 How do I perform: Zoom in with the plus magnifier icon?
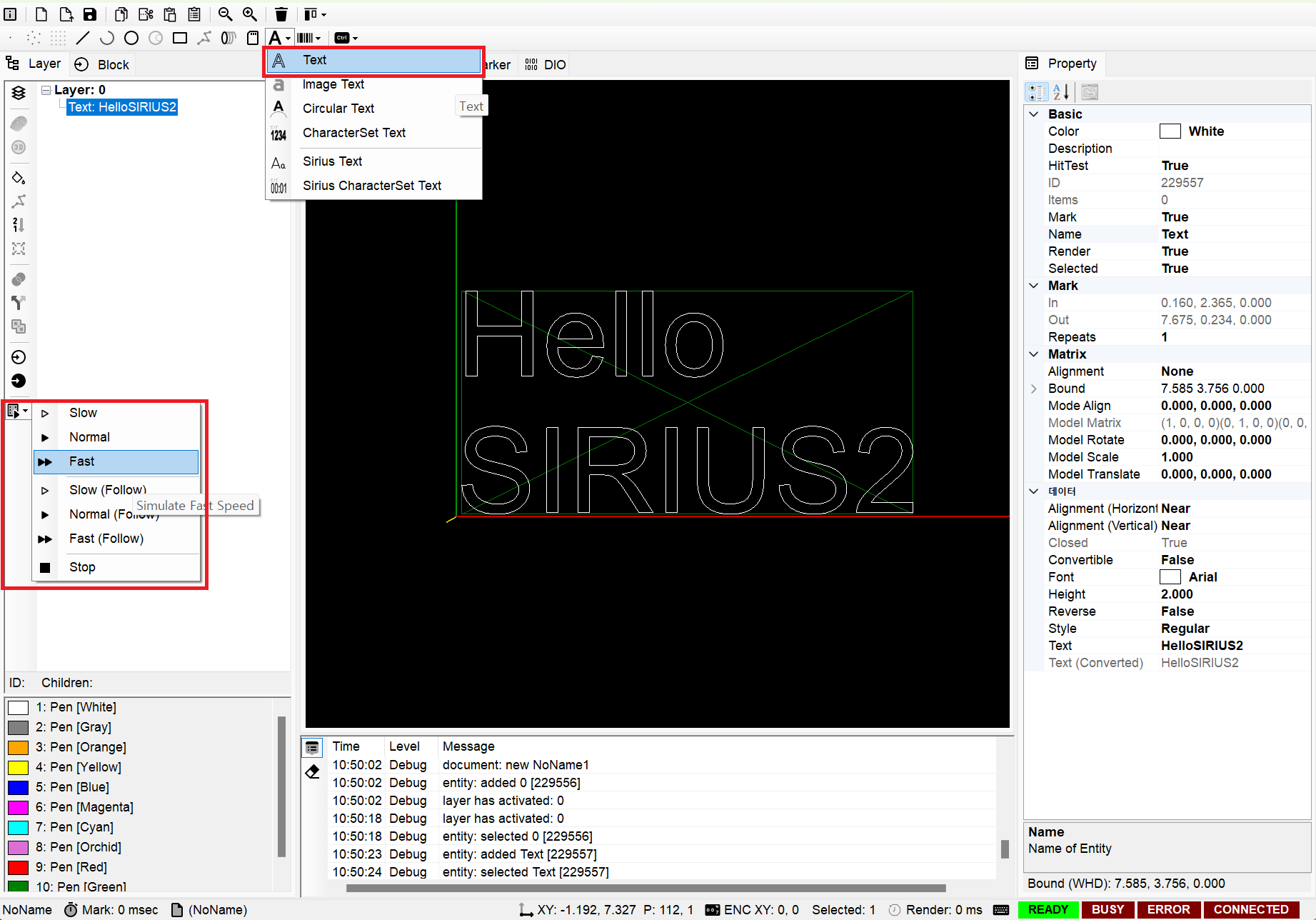(x=250, y=14)
